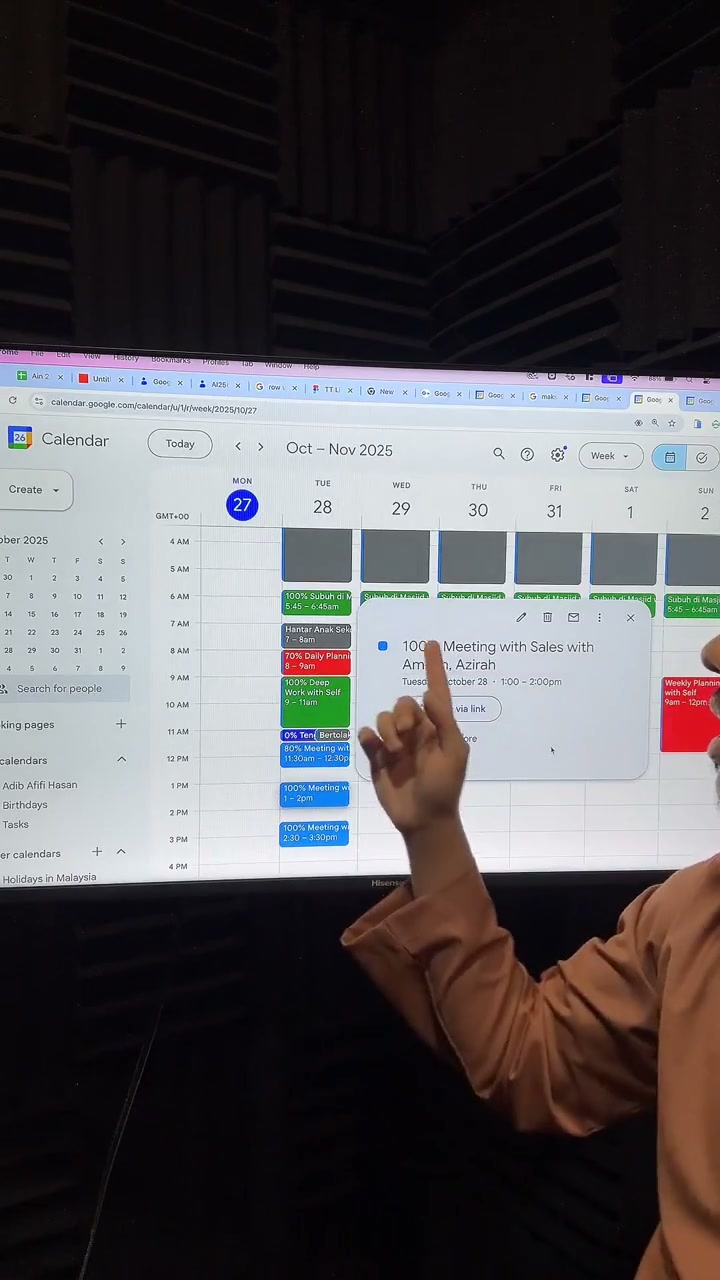
Task: Switch to the Untitled browser tab
Action: pyautogui.click(x=100, y=379)
